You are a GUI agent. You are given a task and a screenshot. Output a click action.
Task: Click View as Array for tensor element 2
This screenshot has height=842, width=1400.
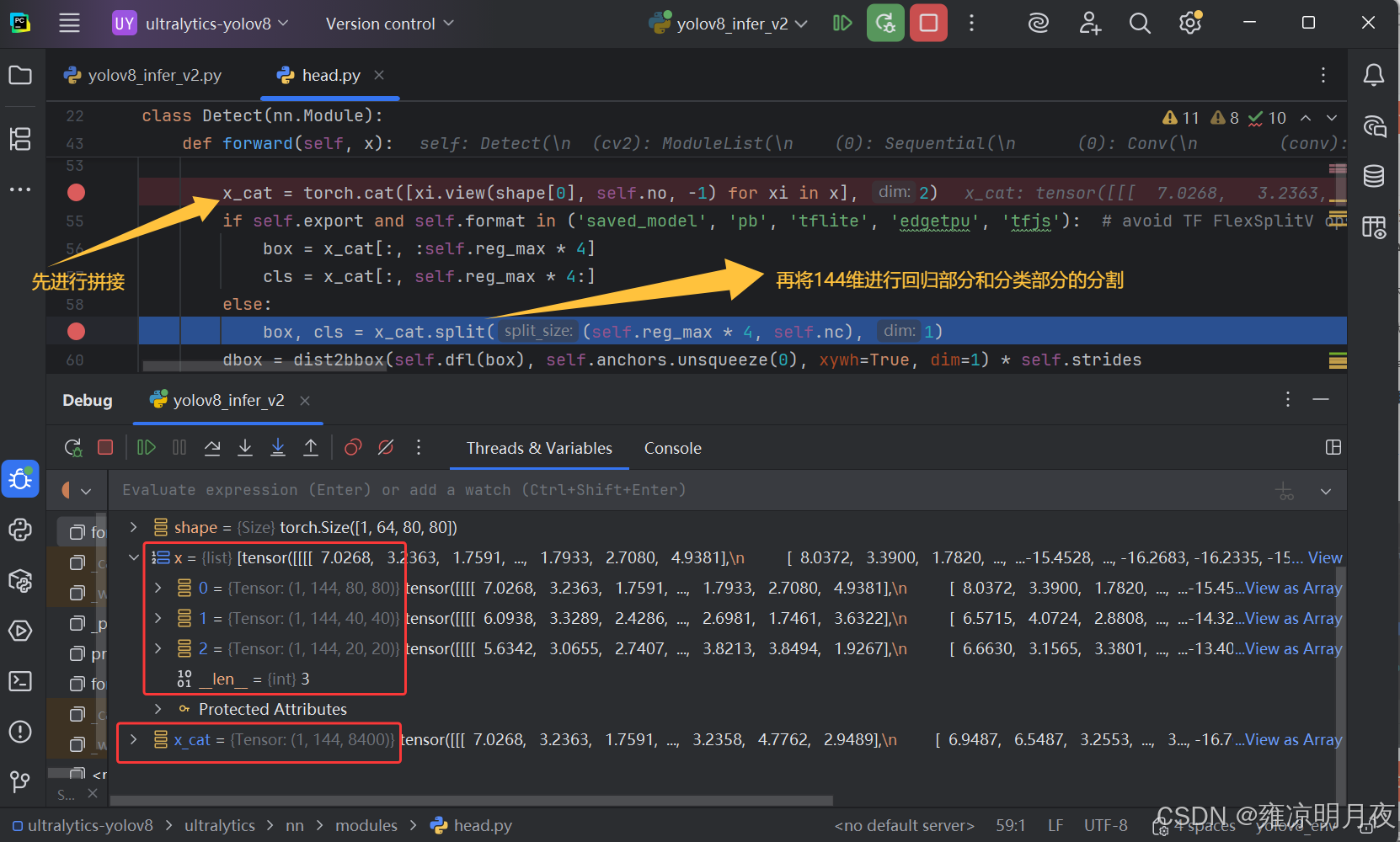tap(1294, 648)
